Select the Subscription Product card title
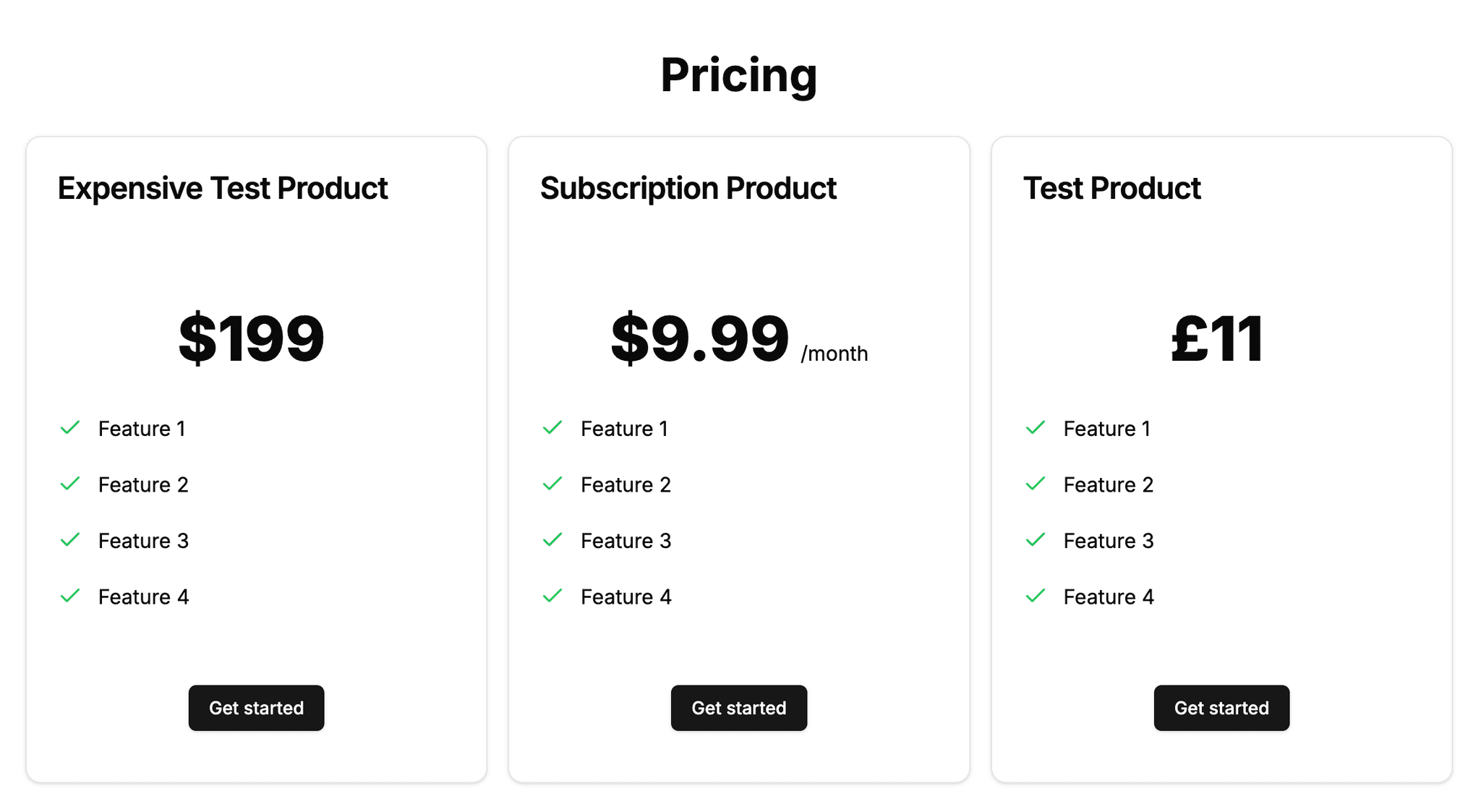 coord(688,188)
